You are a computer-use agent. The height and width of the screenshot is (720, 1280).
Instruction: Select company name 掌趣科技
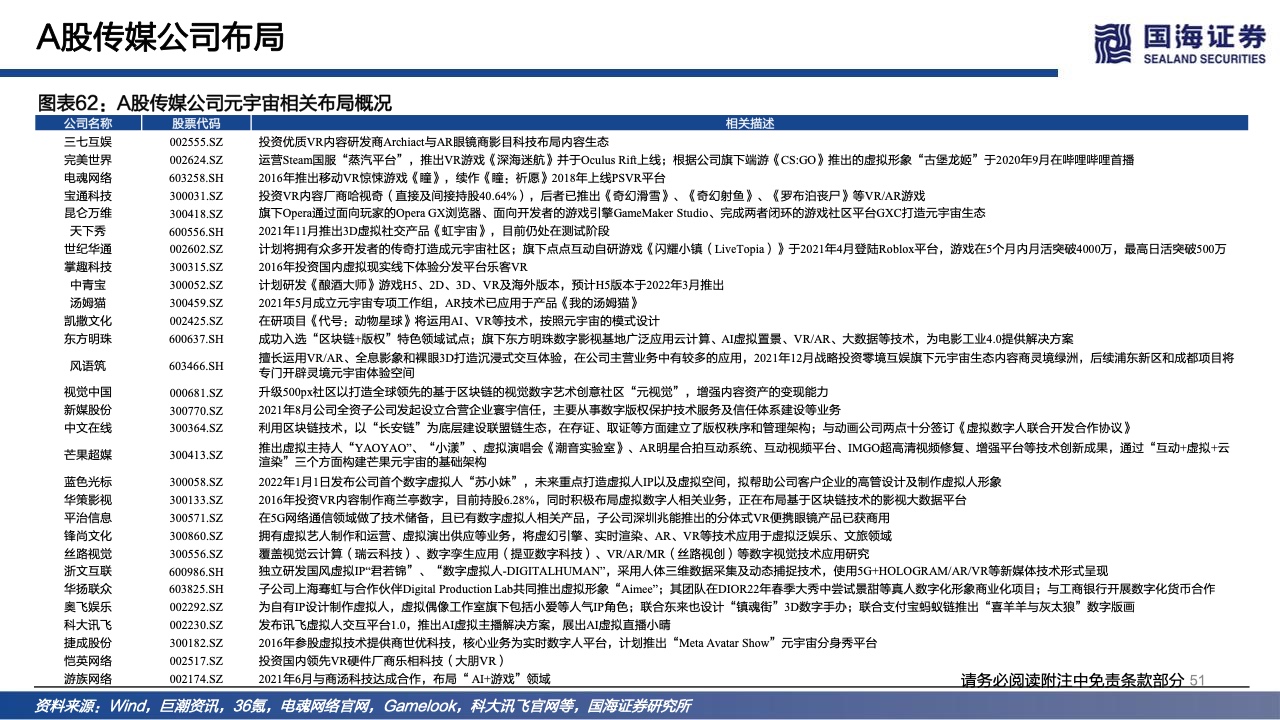pos(88,266)
